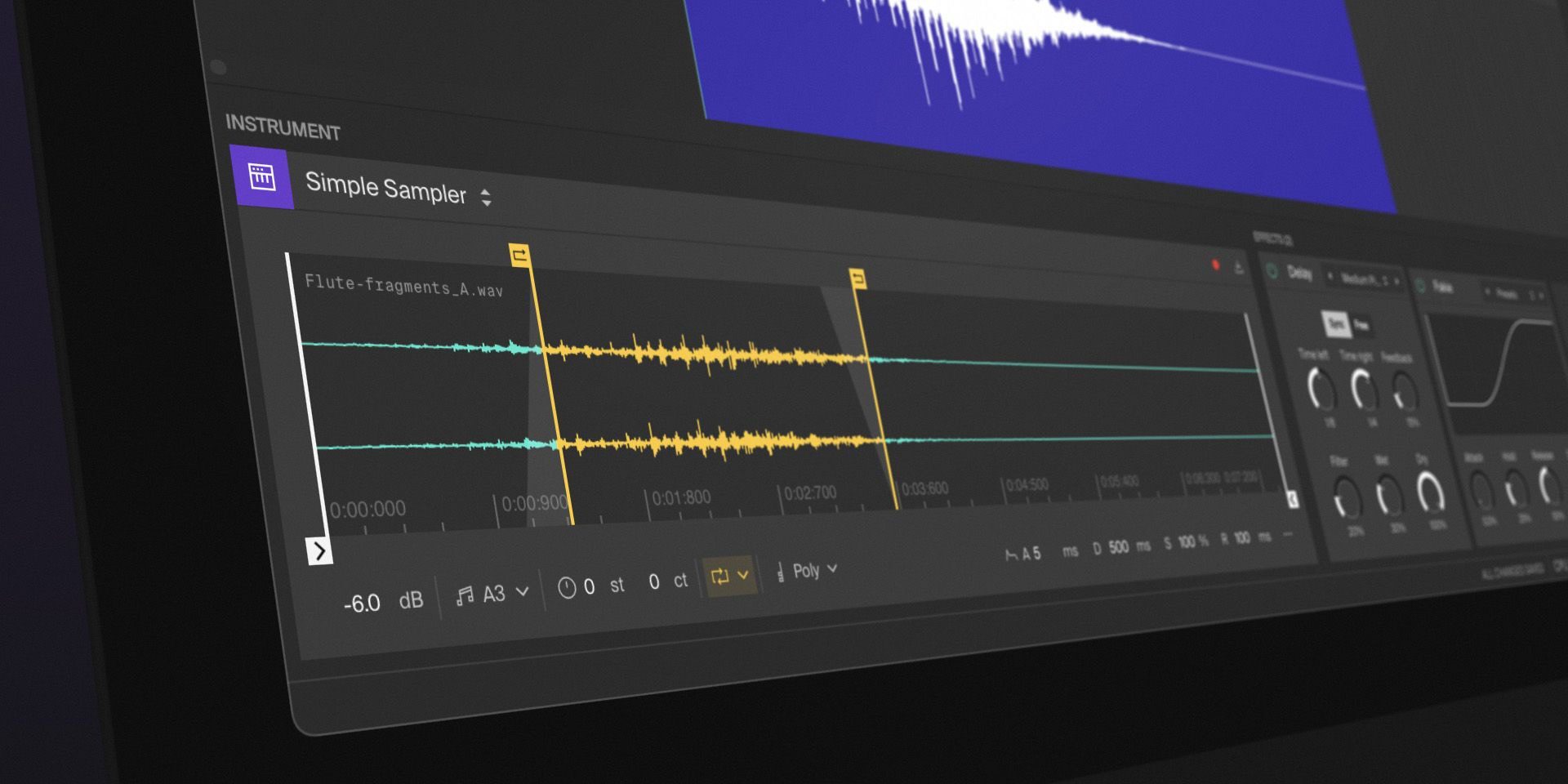The width and height of the screenshot is (1568, 784).
Task: Click the 0:00:900 timeline ruler label
Action: (534, 503)
